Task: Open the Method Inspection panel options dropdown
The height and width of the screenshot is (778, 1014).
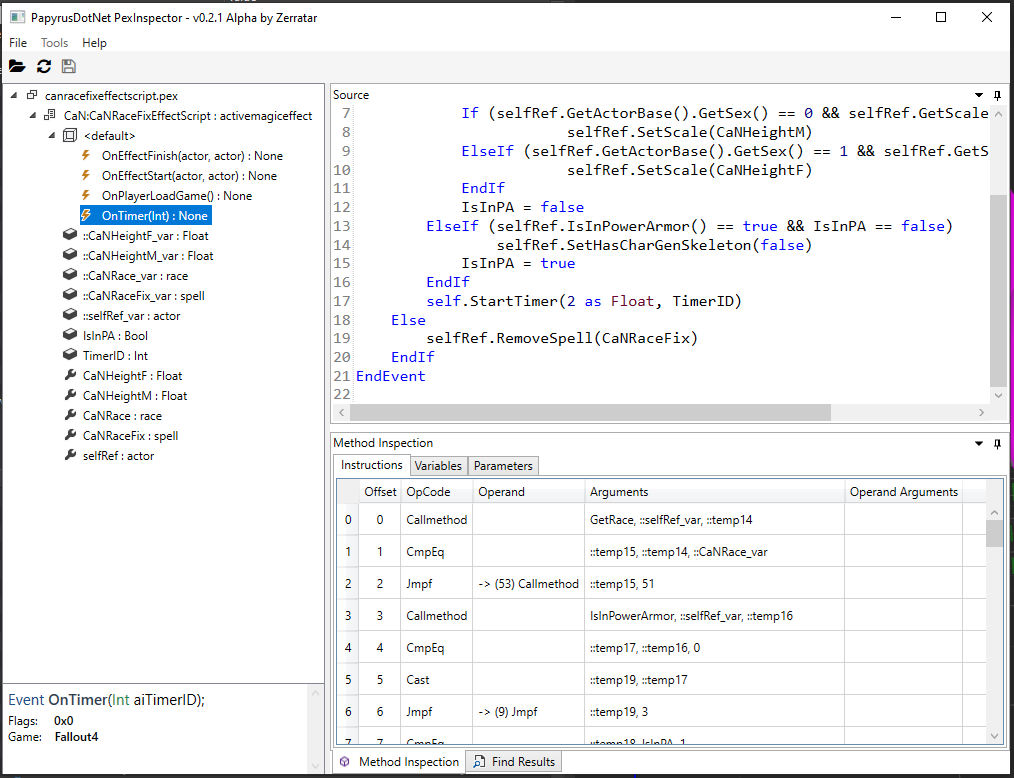Action: 979,444
